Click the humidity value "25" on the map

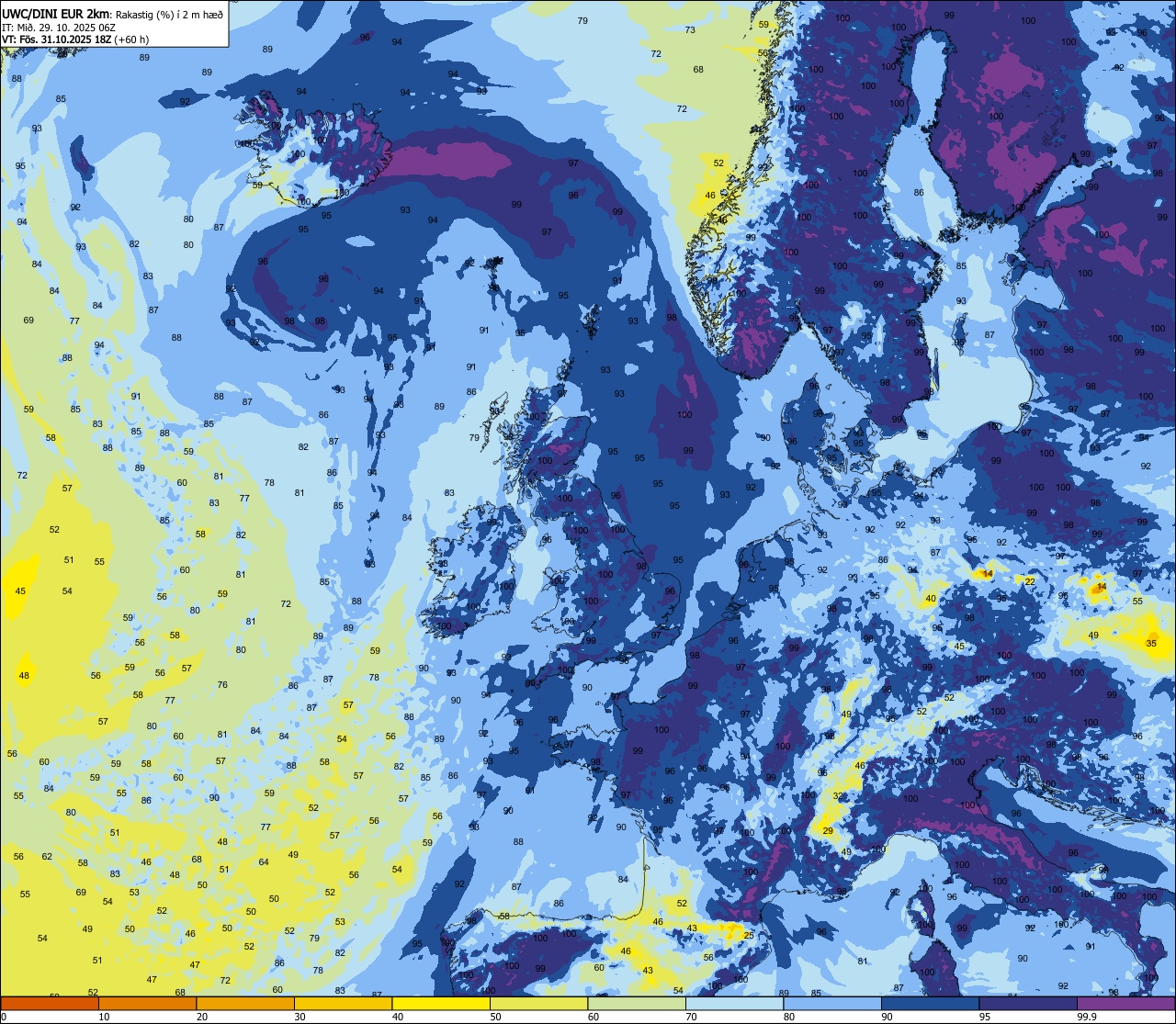pyautogui.click(x=748, y=935)
